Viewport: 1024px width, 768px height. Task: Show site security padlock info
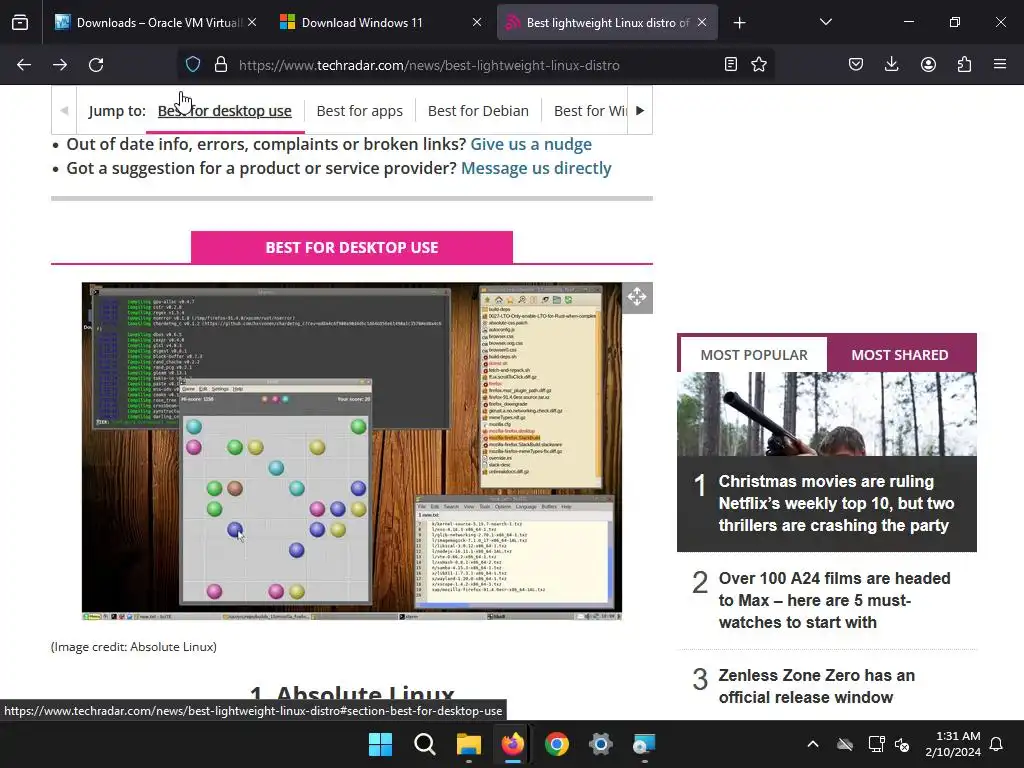click(221, 65)
